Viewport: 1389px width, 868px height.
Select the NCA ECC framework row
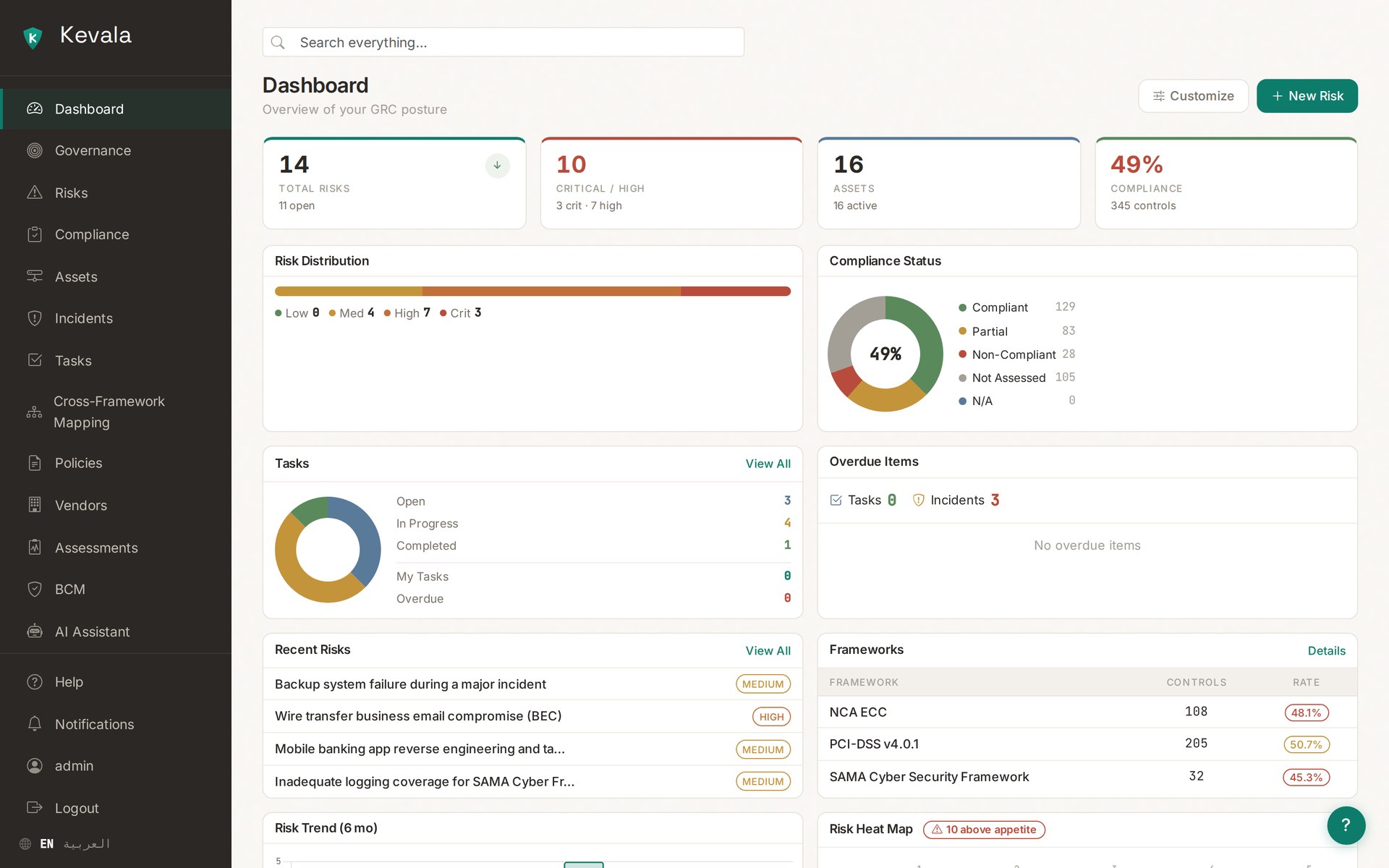click(1087, 712)
